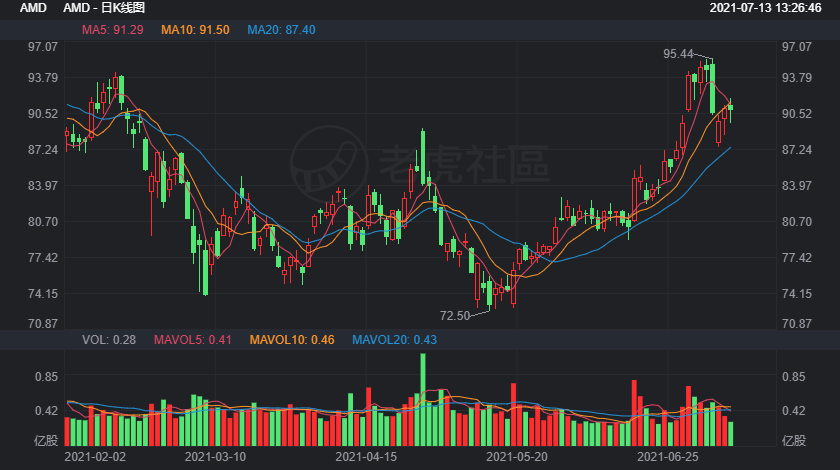840x470 pixels.
Task: Click the left 亿股 volume unit label
Action: click(x=46, y=441)
